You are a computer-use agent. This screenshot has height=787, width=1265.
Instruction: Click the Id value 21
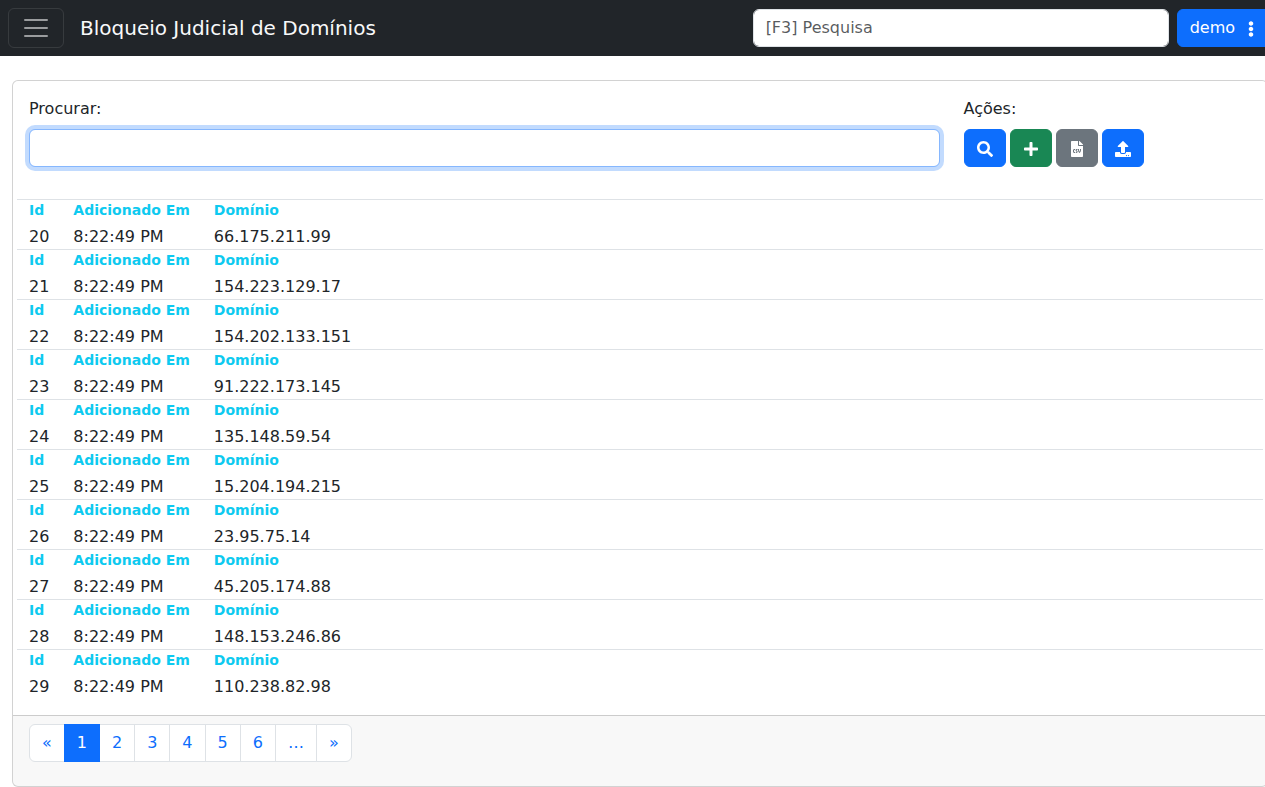tap(39, 287)
